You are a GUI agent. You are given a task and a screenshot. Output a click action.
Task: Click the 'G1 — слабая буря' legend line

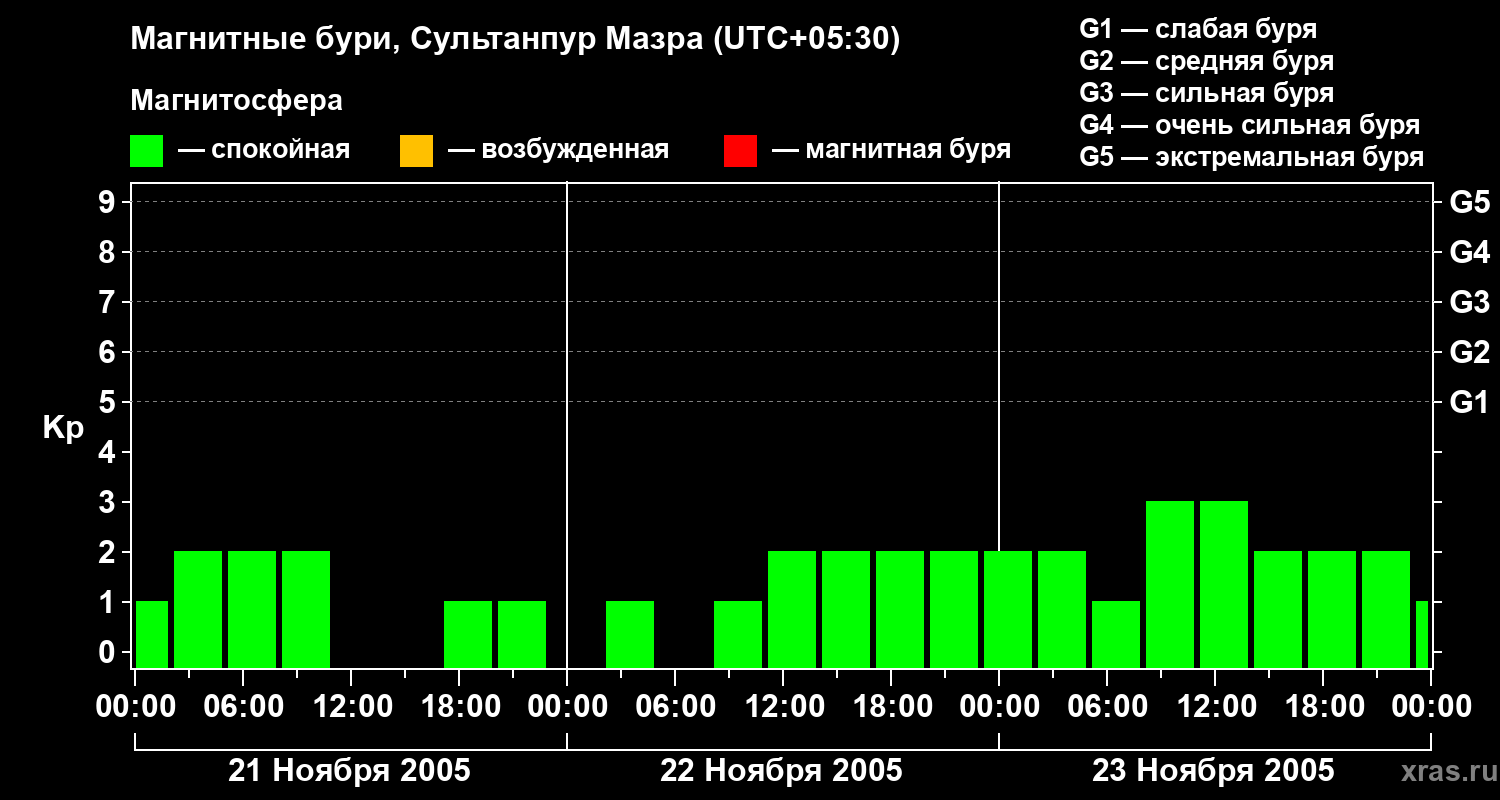[1198, 29]
